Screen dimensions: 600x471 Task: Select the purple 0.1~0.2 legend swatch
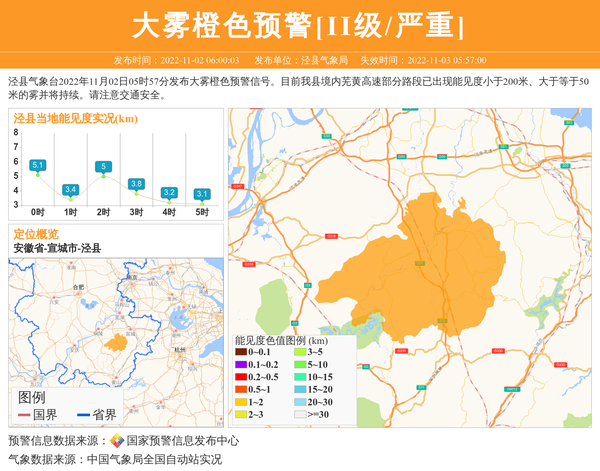tap(240, 365)
